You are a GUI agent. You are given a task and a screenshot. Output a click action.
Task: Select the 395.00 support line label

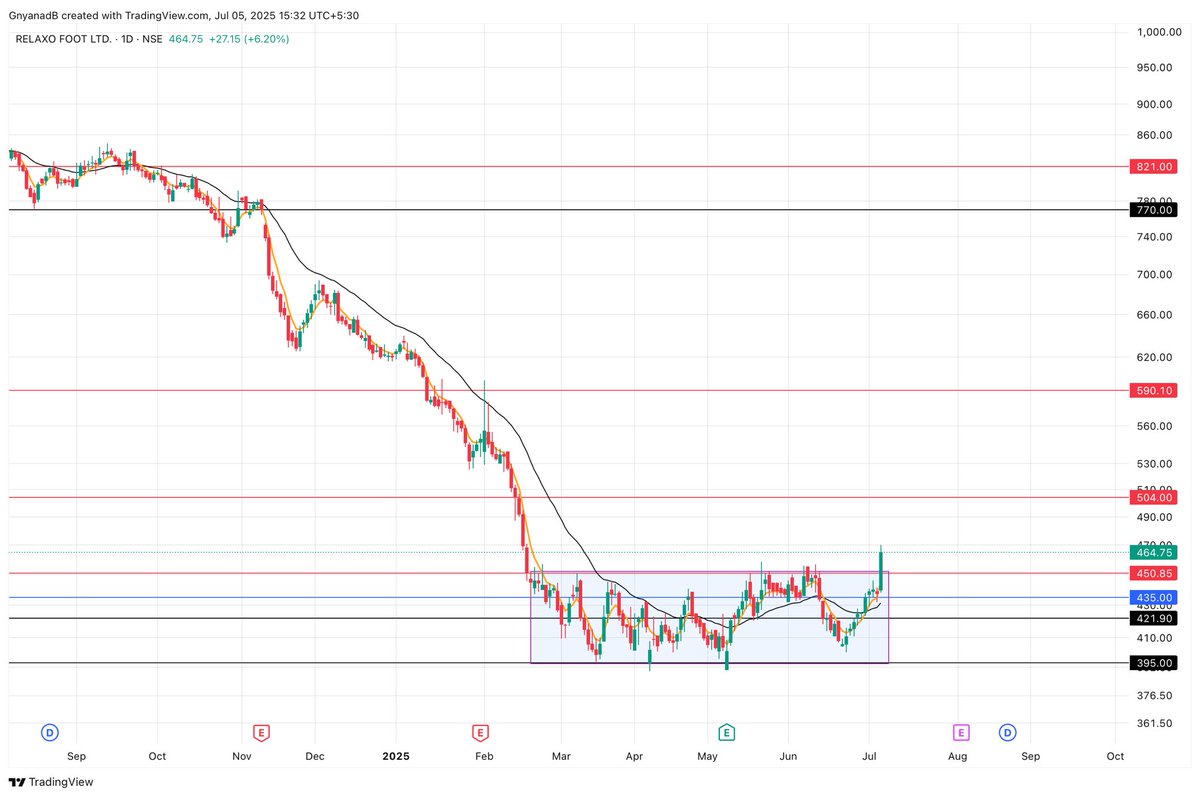click(1152, 663)
